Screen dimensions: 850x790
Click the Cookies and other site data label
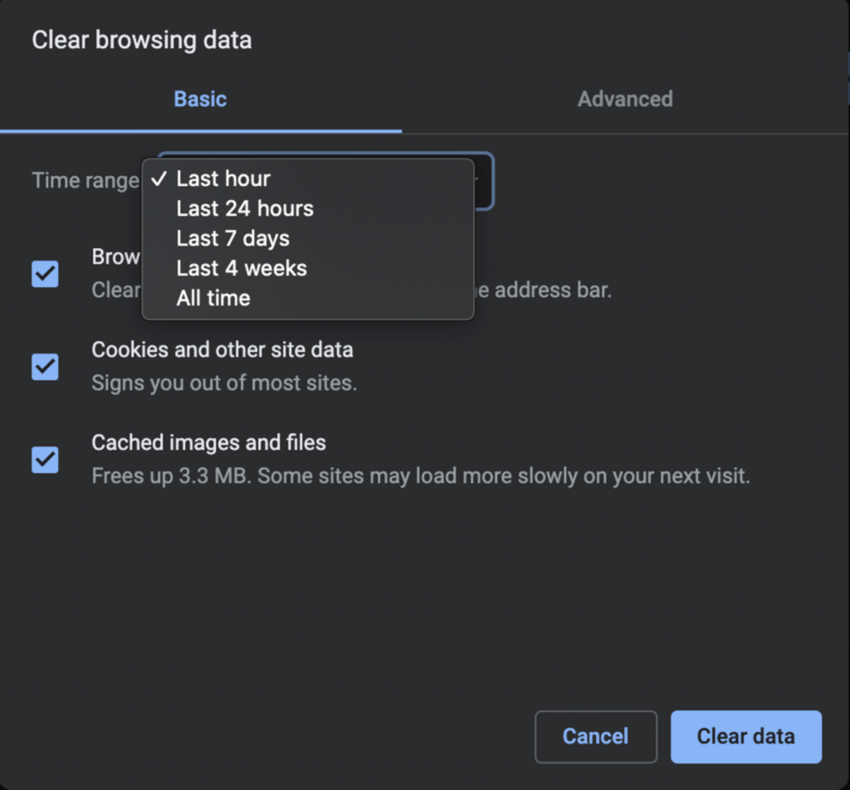click(222, 351)
